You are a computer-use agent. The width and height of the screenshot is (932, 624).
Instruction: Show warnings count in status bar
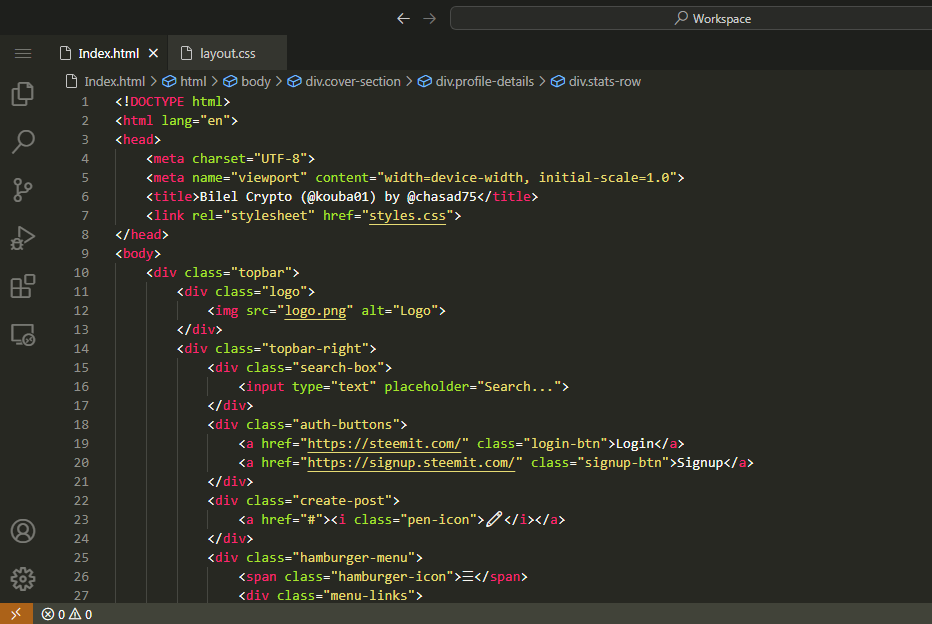81,614
